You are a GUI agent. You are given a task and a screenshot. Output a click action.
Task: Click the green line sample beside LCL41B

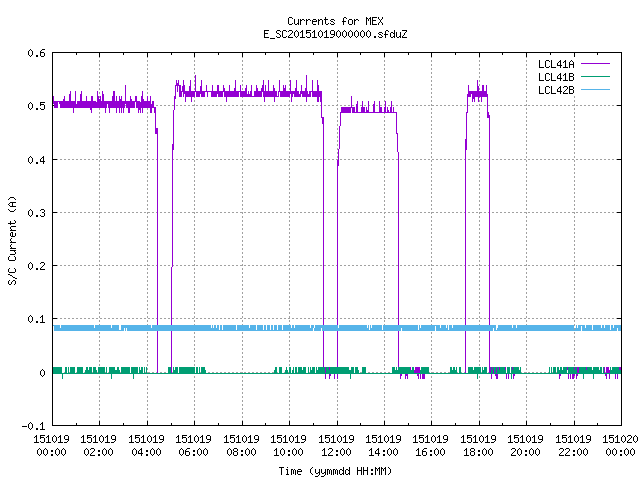tap(595, 77)
